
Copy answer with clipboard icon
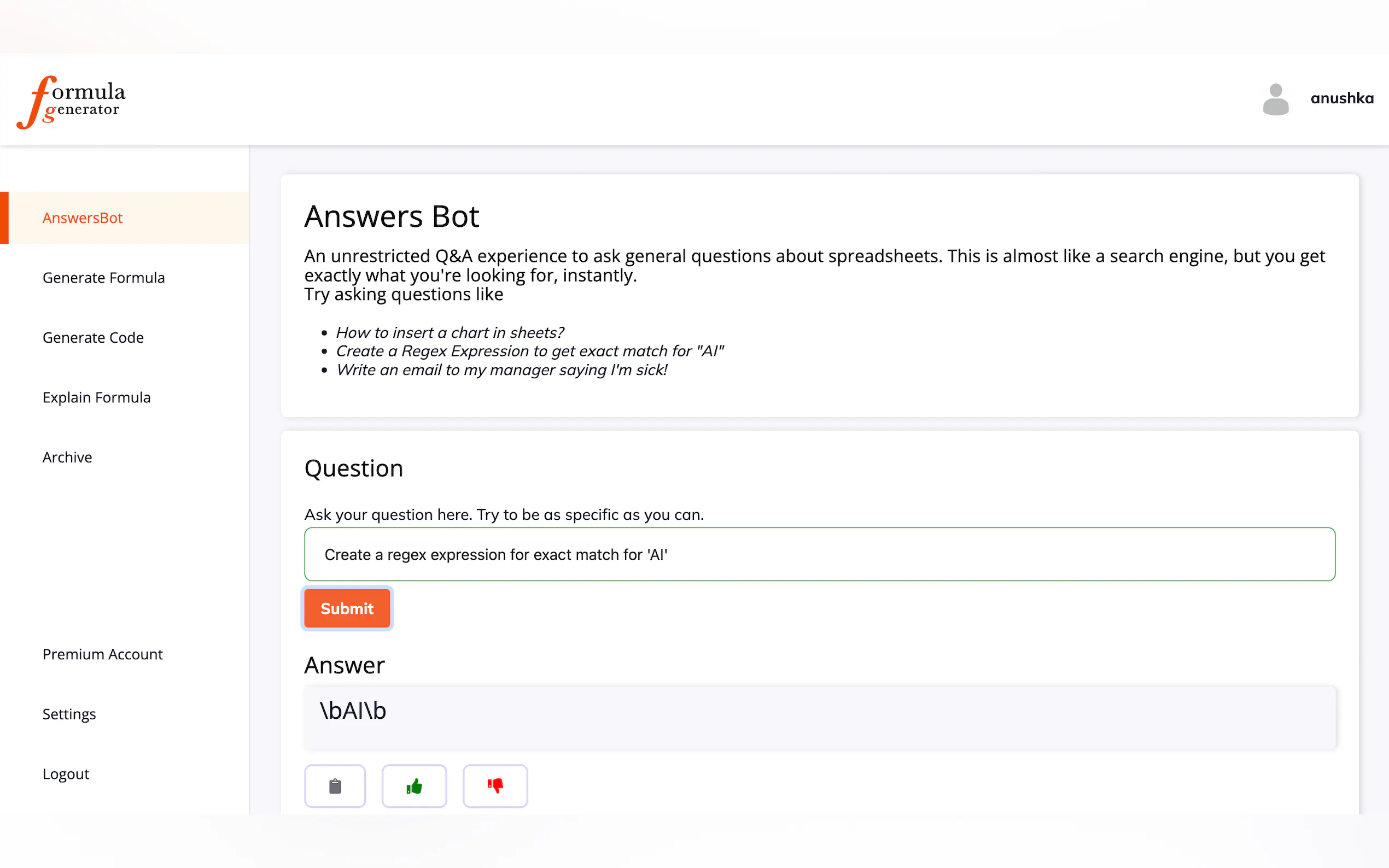coord(335,786)
